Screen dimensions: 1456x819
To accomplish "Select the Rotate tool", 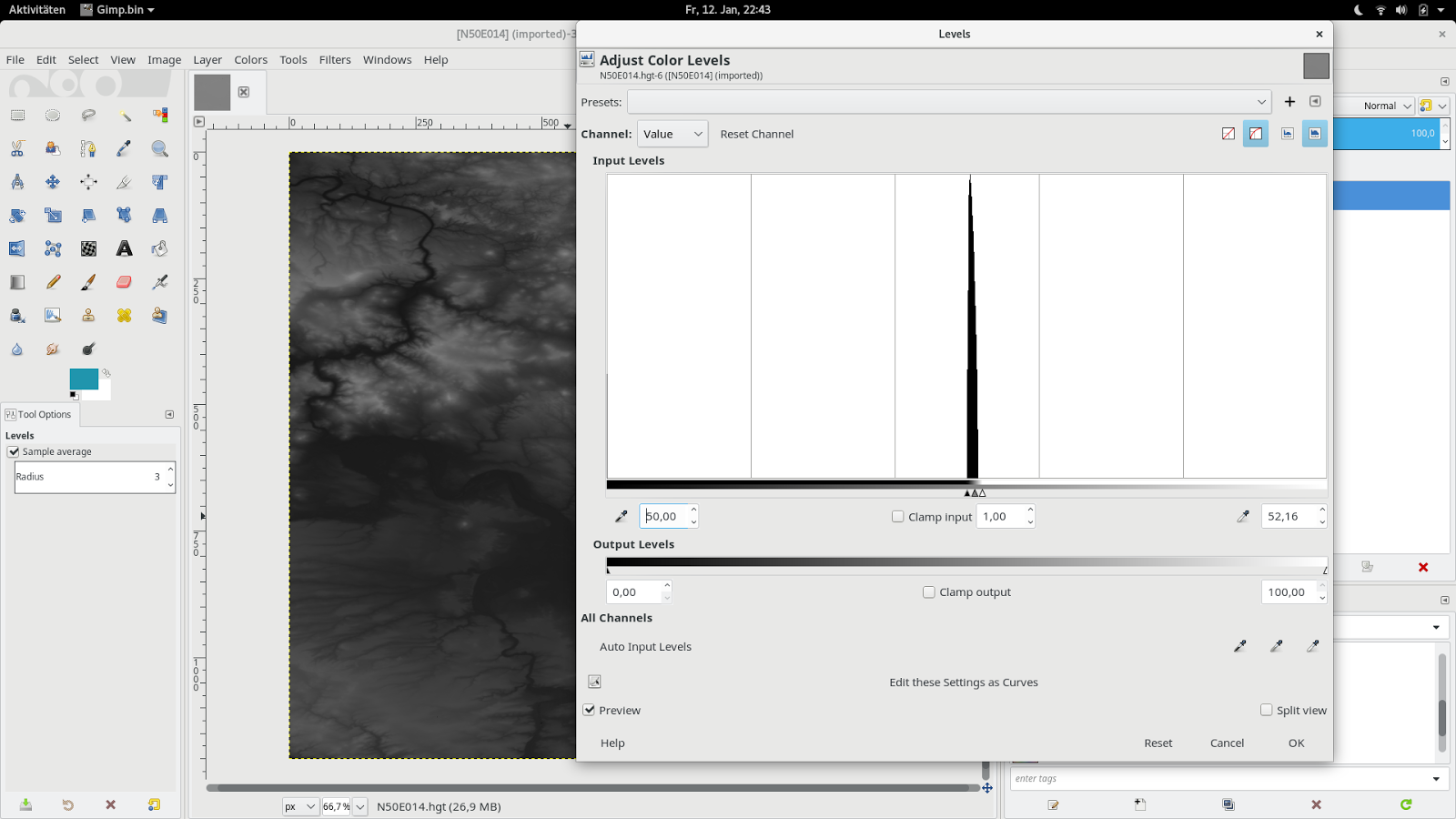I will (17, 216).
